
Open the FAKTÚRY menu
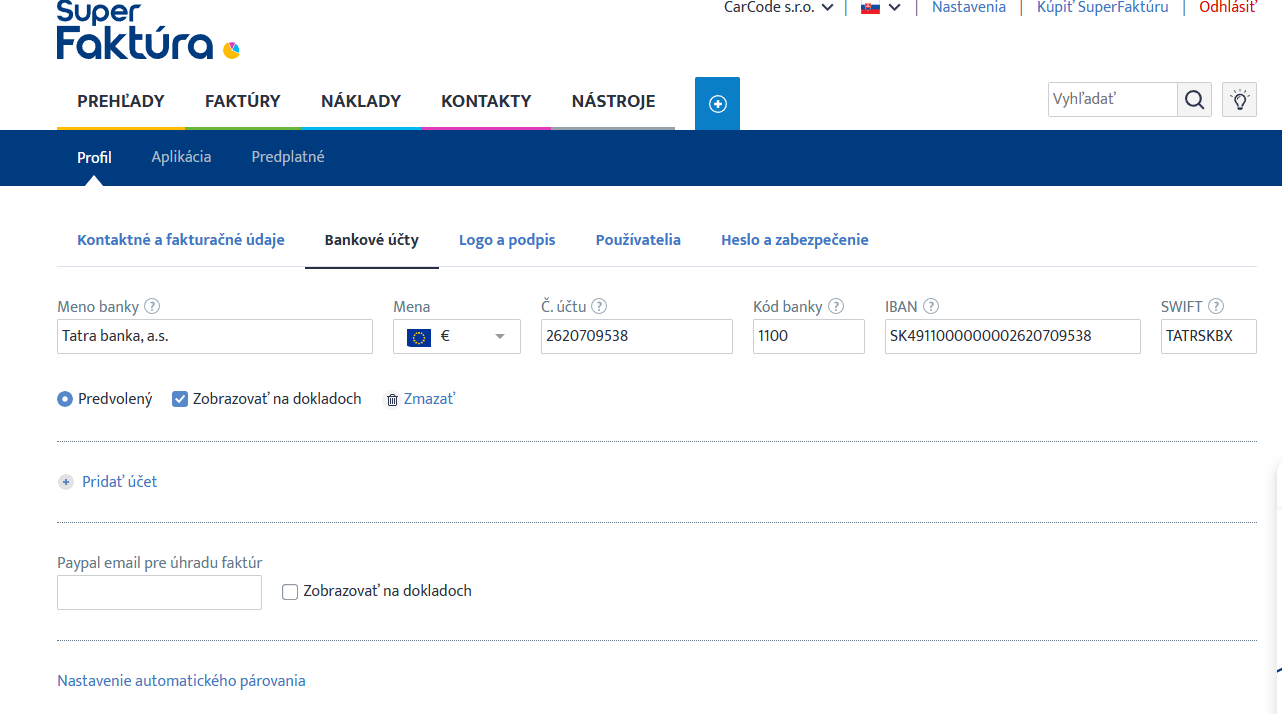click(x=242, y=101)
